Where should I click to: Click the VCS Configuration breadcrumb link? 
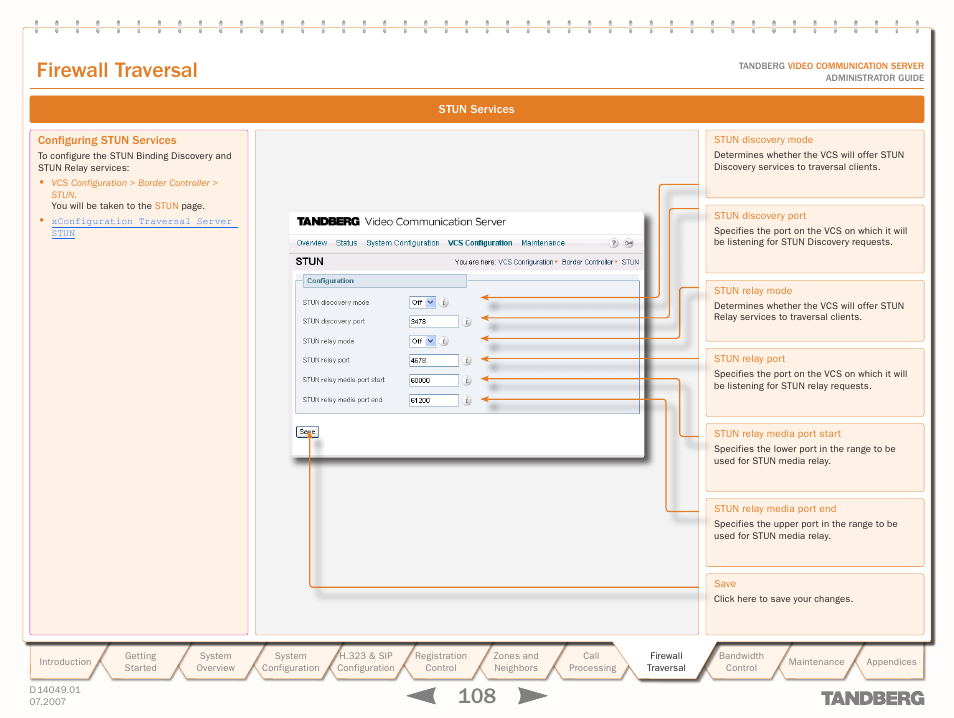click(526, 262)
